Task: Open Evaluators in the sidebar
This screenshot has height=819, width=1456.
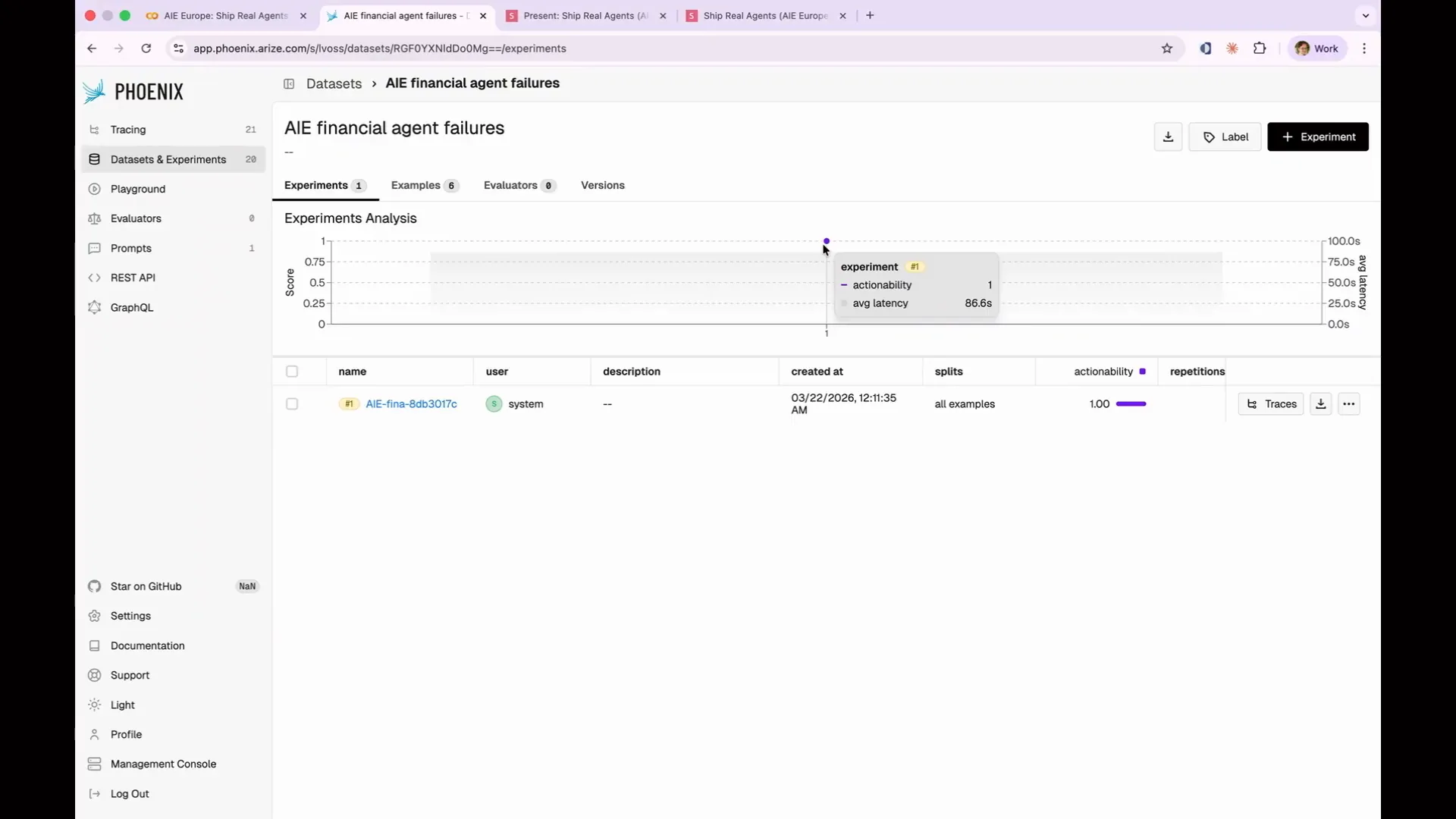Action: [173, 218]
